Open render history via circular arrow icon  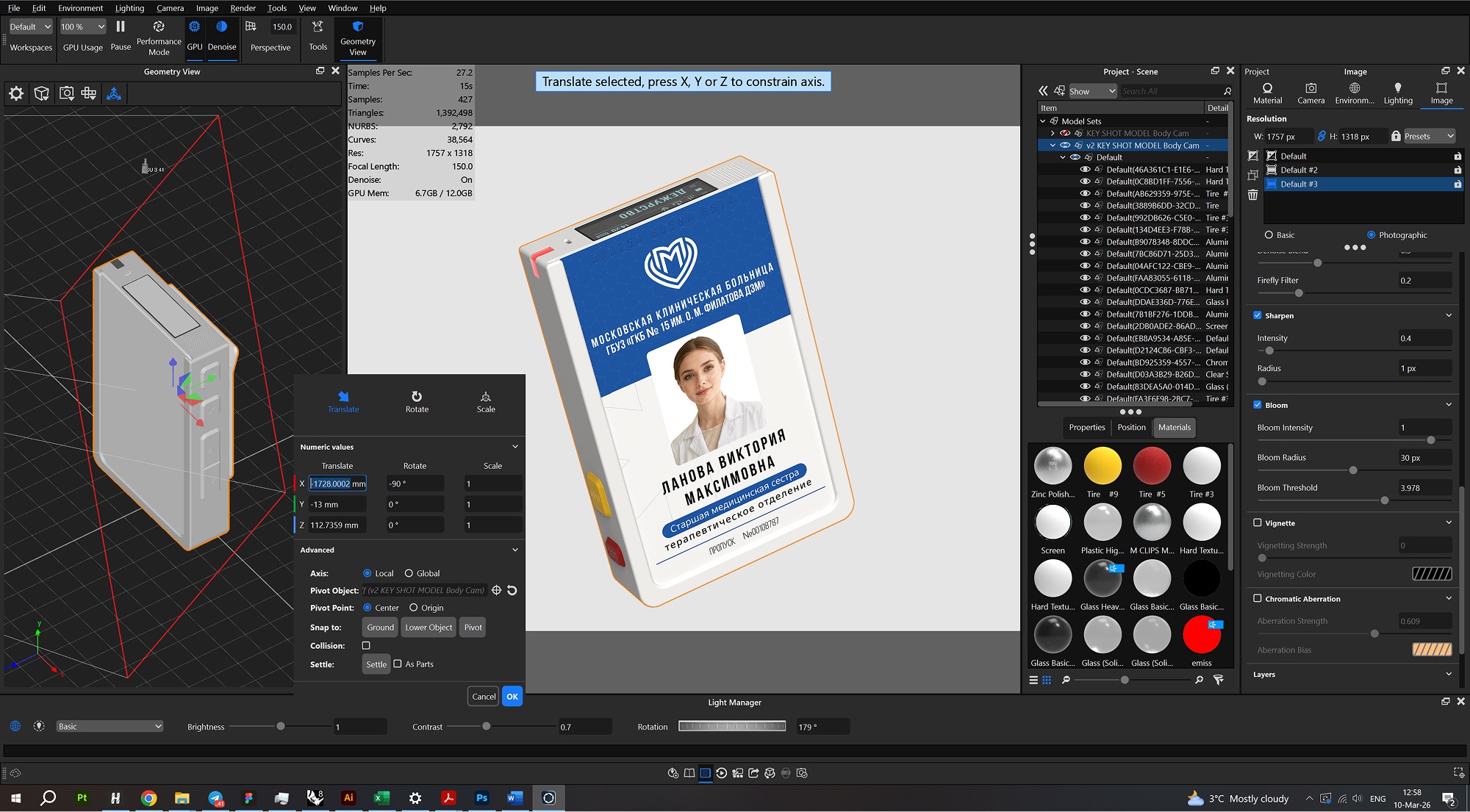[721, 773]
